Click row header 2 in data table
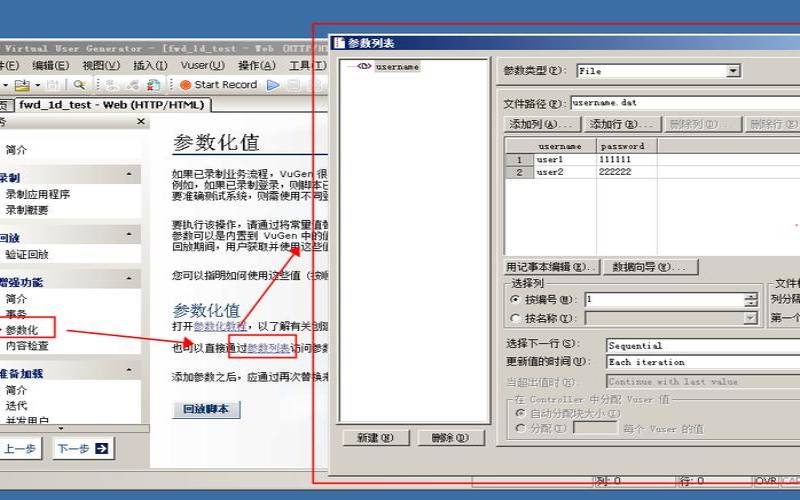The width and height of the screenshot is (800, 500). [x=519, y=172]
